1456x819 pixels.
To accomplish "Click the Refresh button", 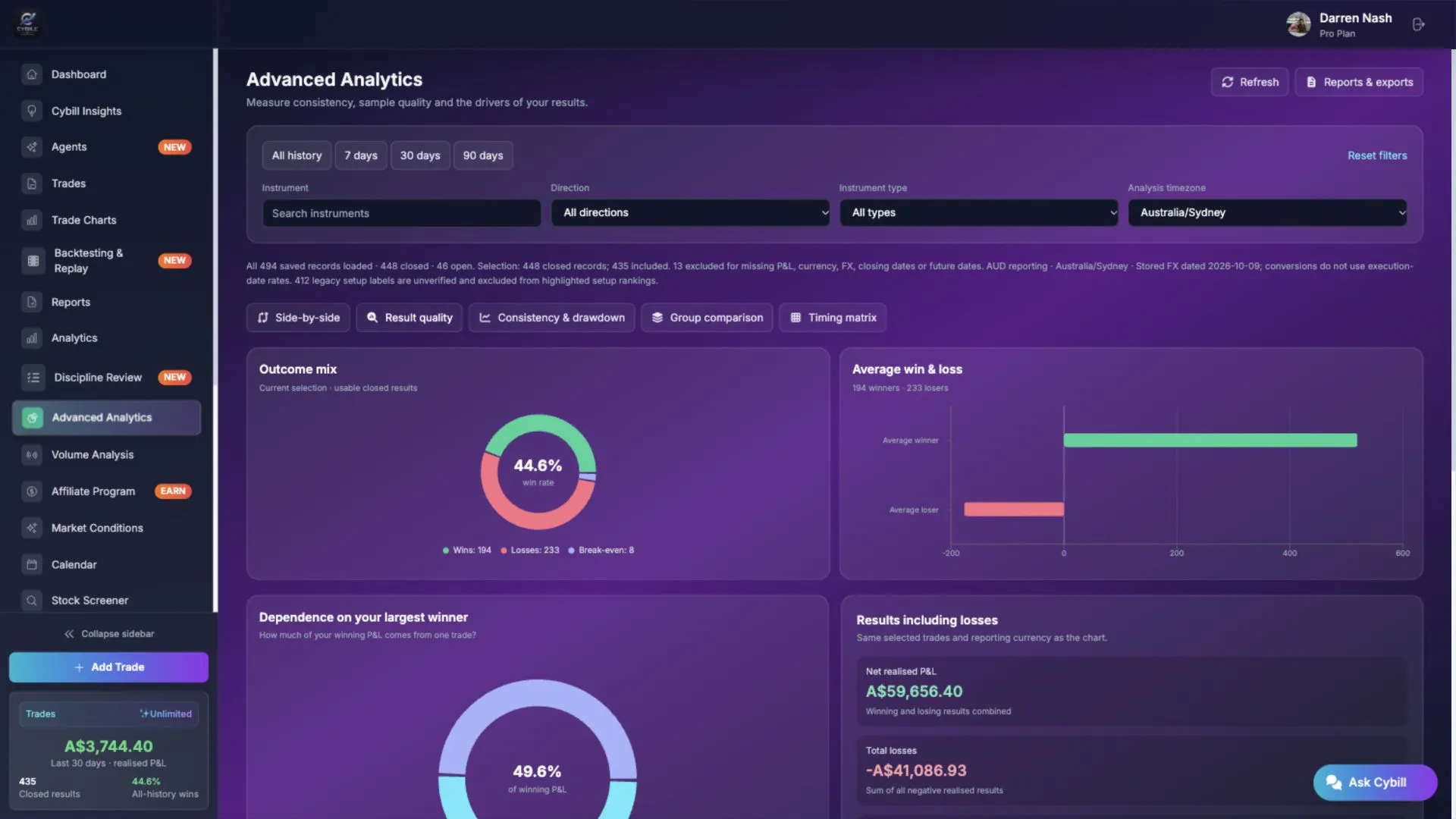I will (x=1250, y=82).
